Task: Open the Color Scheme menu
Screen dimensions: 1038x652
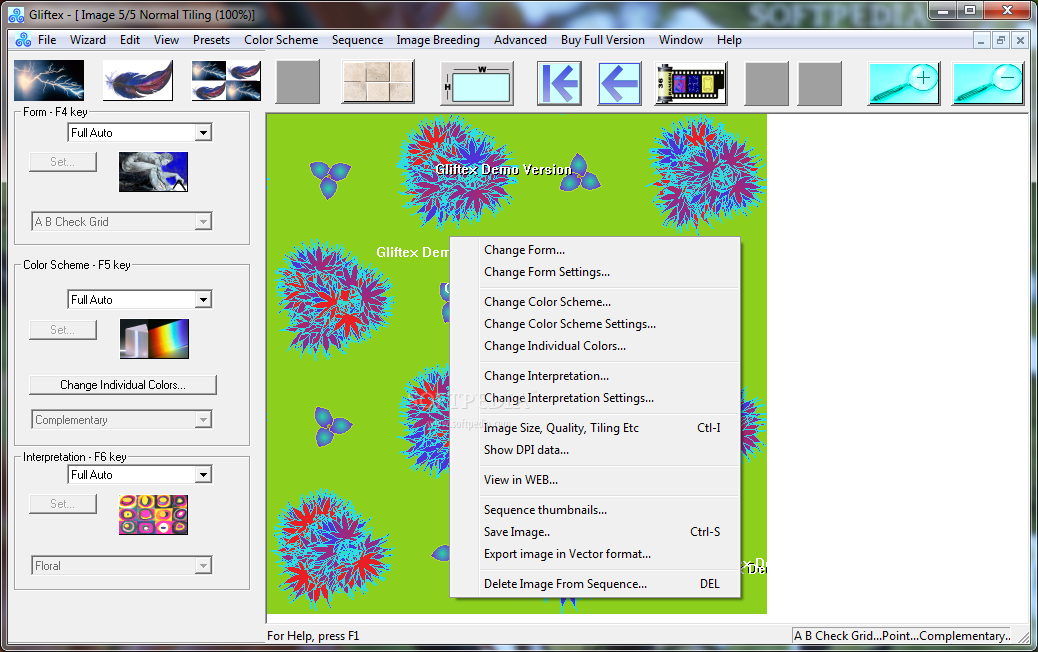Action: (x=281, y=40)
